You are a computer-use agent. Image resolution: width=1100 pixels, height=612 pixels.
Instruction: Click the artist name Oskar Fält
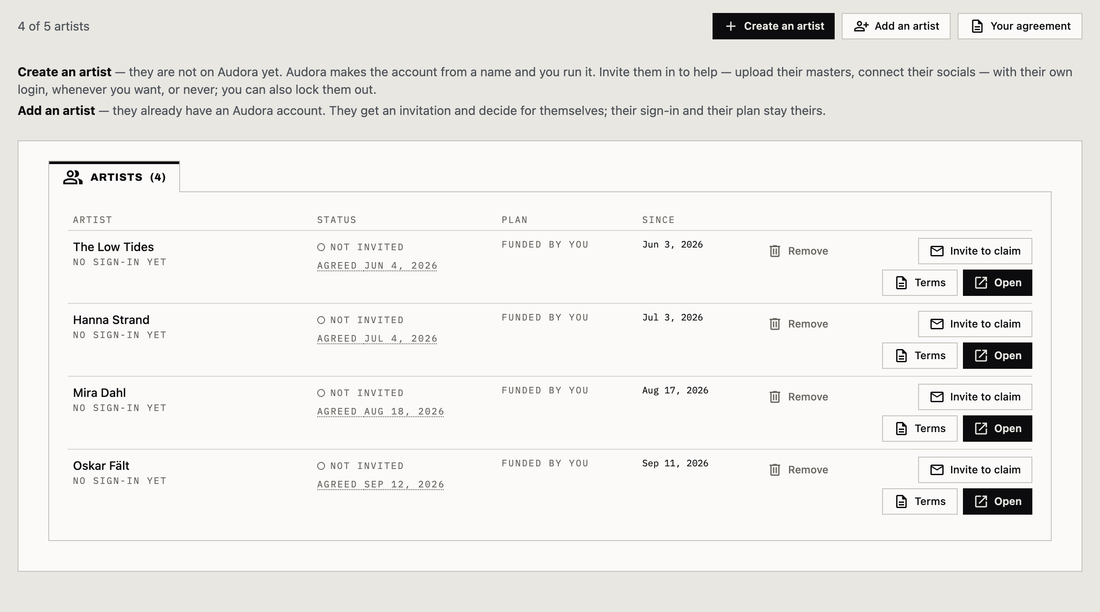(x=101, y=466)
